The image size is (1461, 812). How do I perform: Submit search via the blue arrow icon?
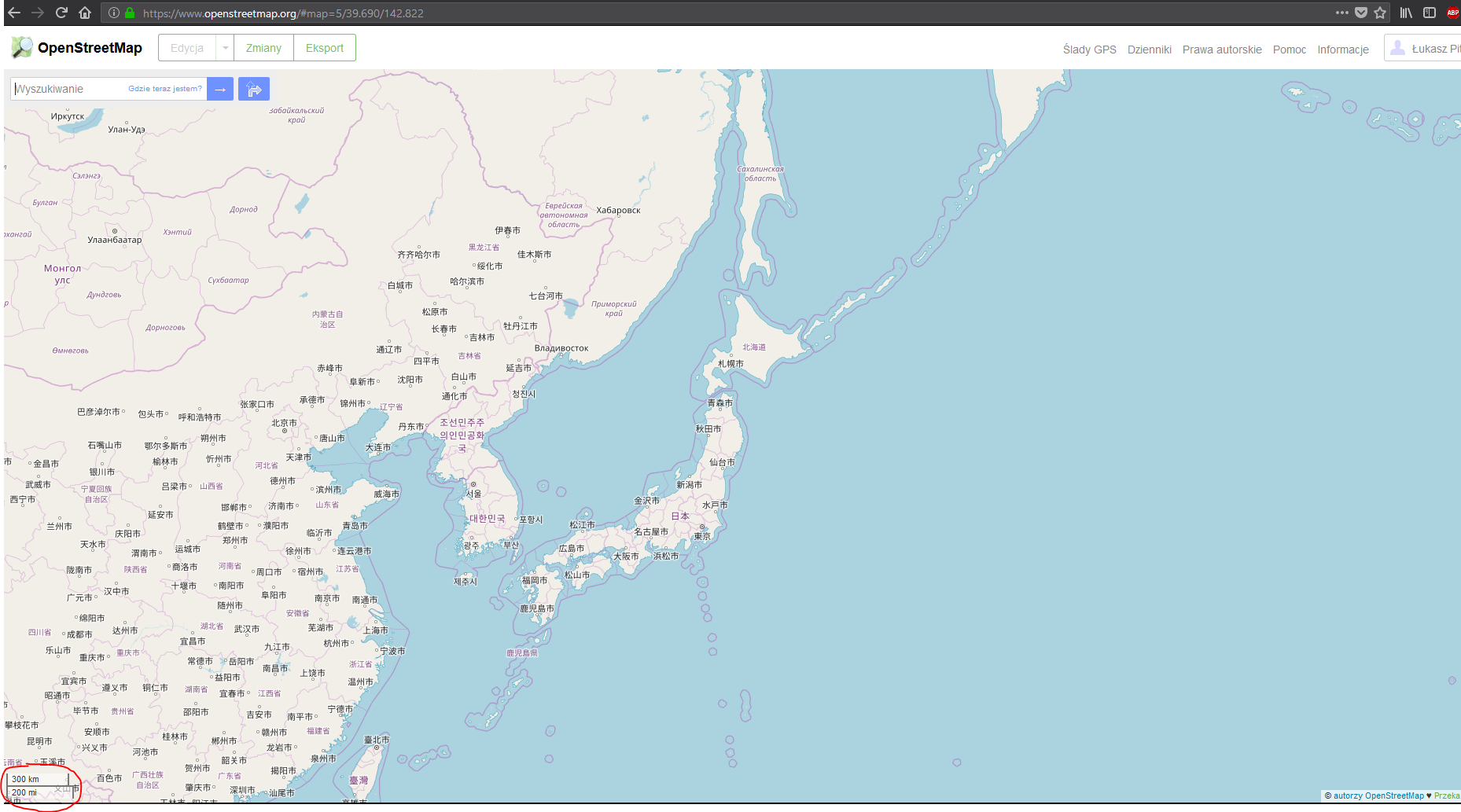pos(219,88)
